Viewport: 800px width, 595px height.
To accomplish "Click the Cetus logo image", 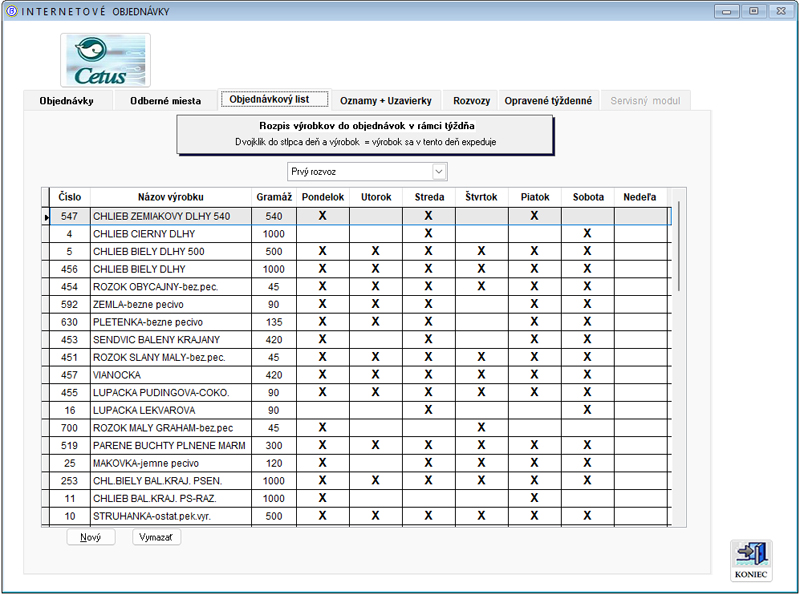I will pos(105,60).
